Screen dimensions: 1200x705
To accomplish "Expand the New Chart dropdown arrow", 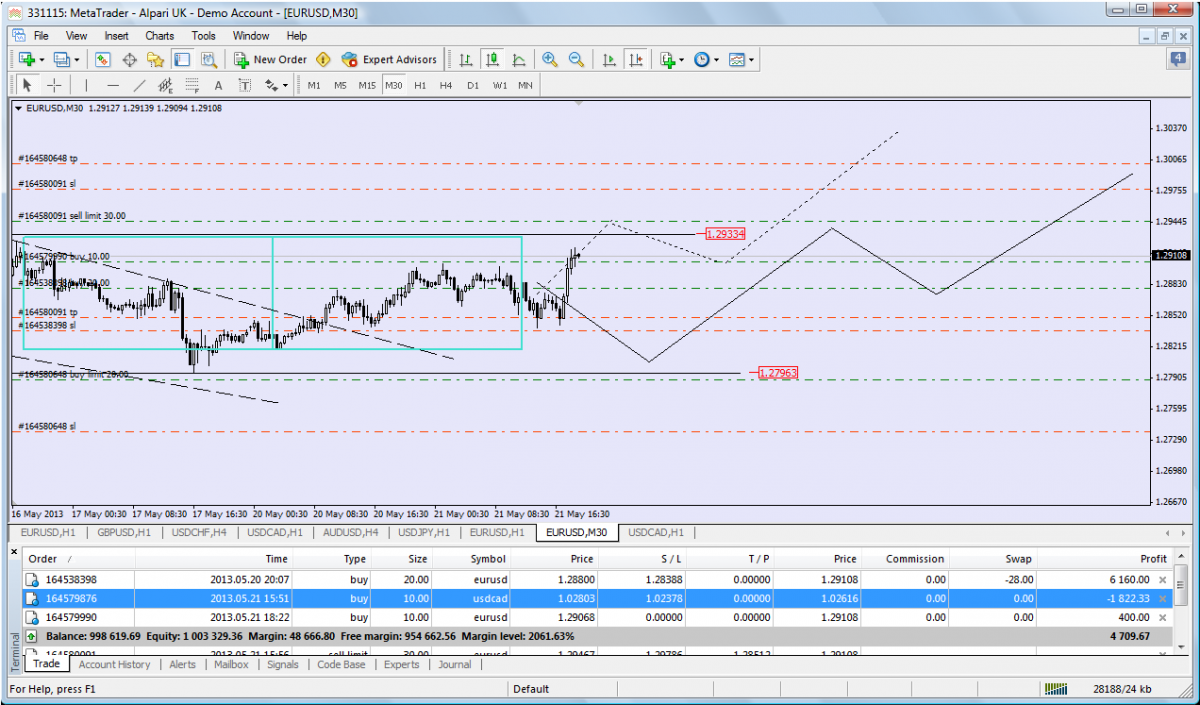I will (40, 60).
